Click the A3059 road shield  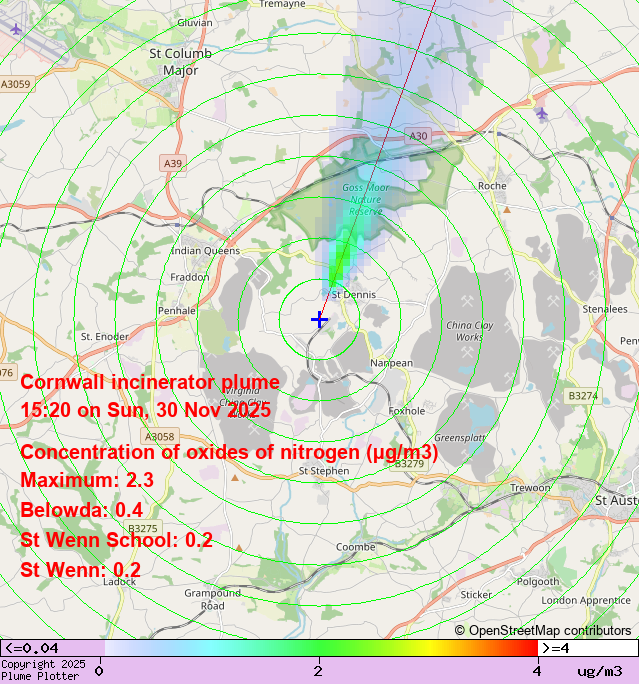[15, 85]
